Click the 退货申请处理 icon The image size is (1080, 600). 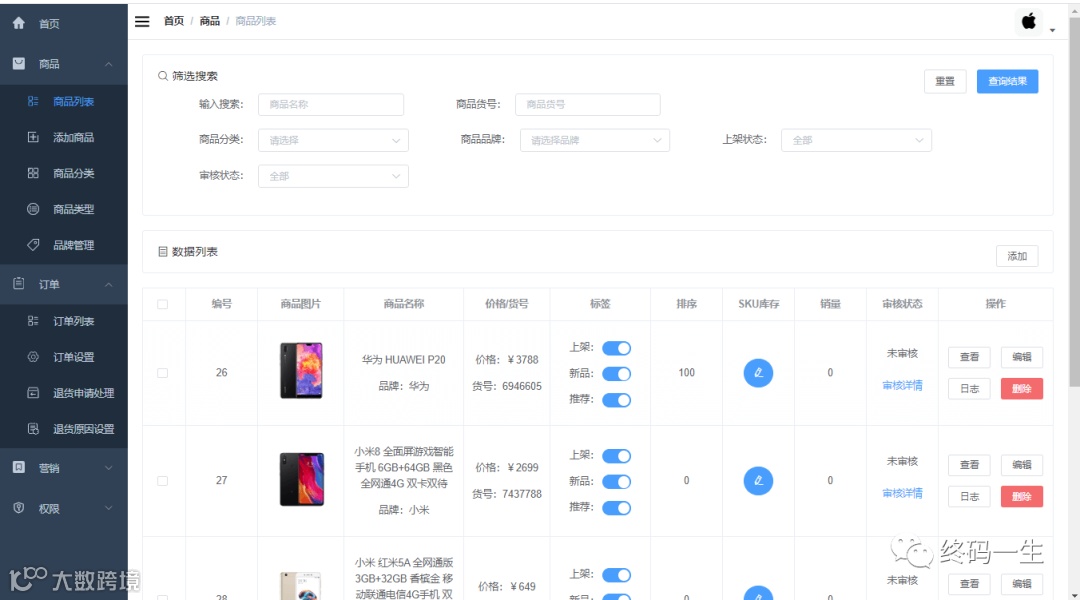(33, 393)
